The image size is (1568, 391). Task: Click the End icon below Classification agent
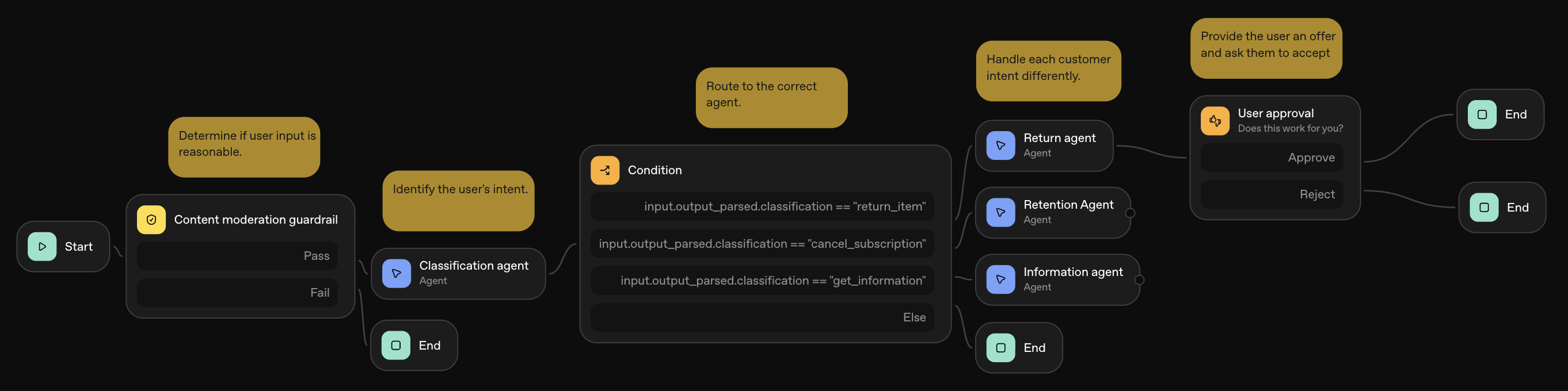(x=396, y=345)
